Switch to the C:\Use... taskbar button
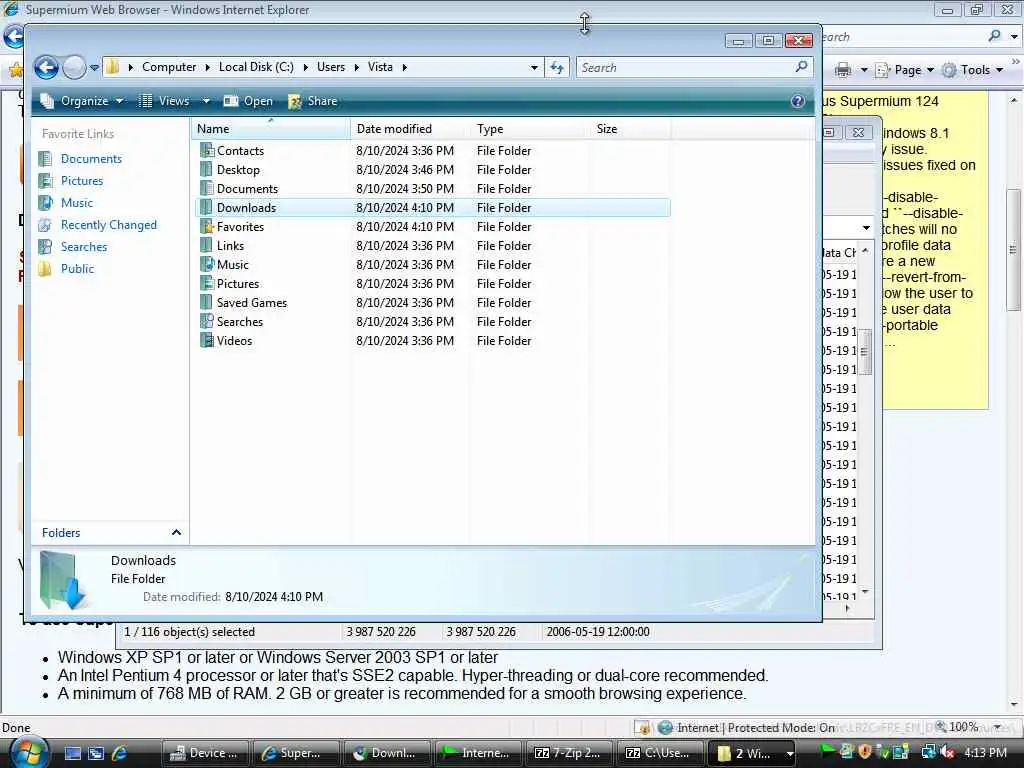The image size is (1024, 768). click(660, 753)
